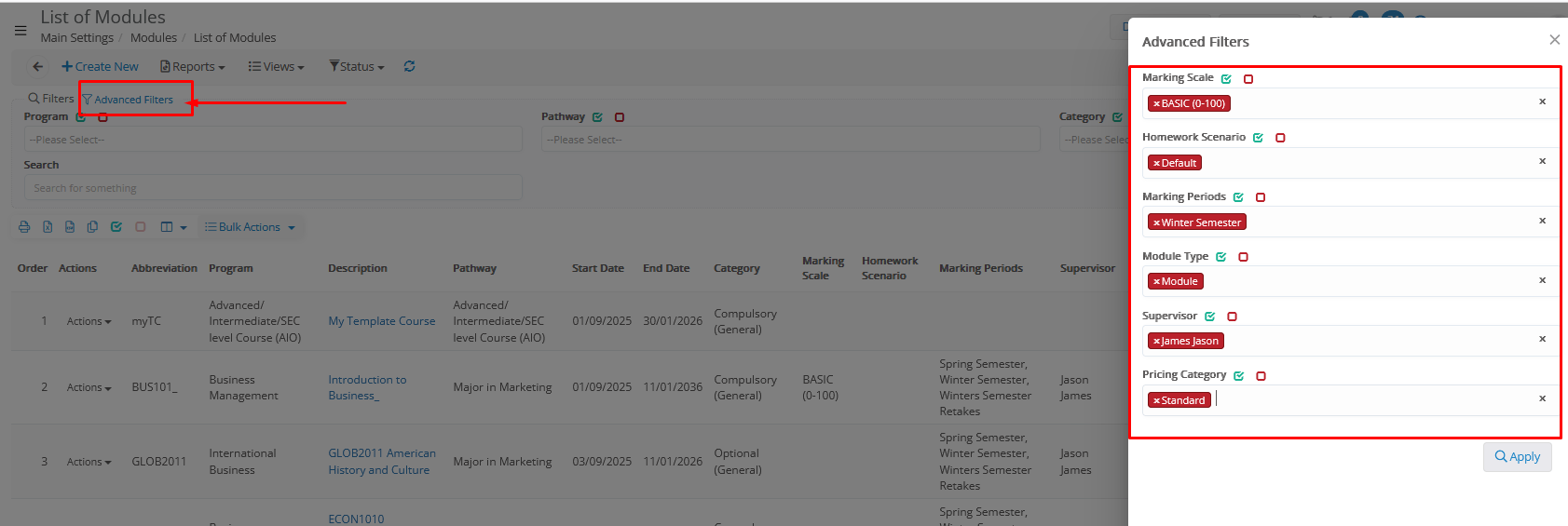Open the Status filter menu
Image resolution: width=1568 pixels, height=526 pixels.
pos(357,66)
